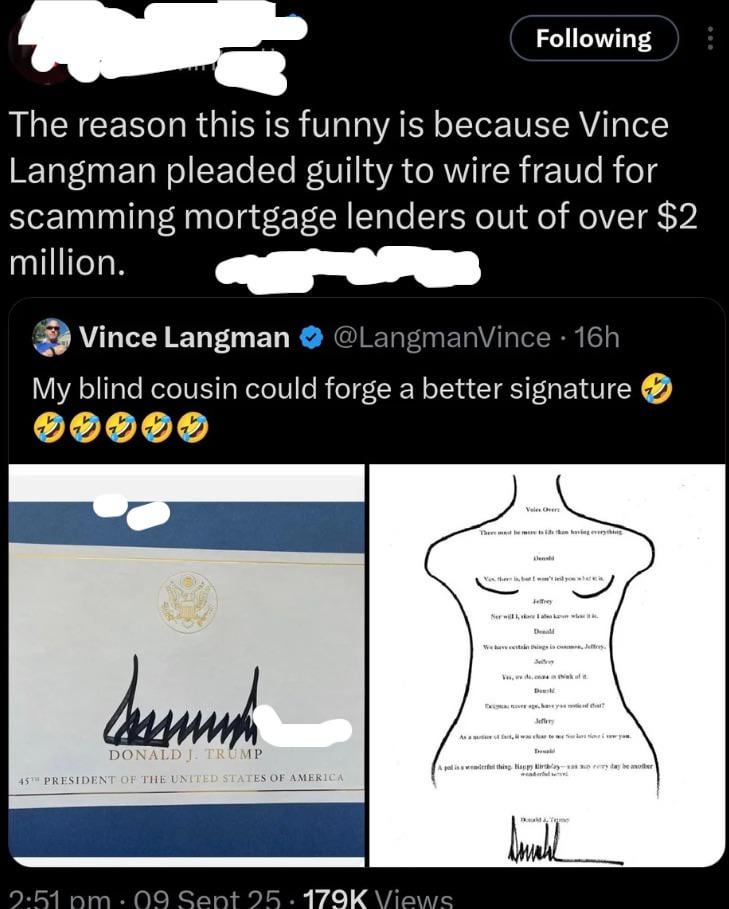This screenshot has height=909, width=729.
Task: View the 179K Views analytics
Action: [377, 900]
